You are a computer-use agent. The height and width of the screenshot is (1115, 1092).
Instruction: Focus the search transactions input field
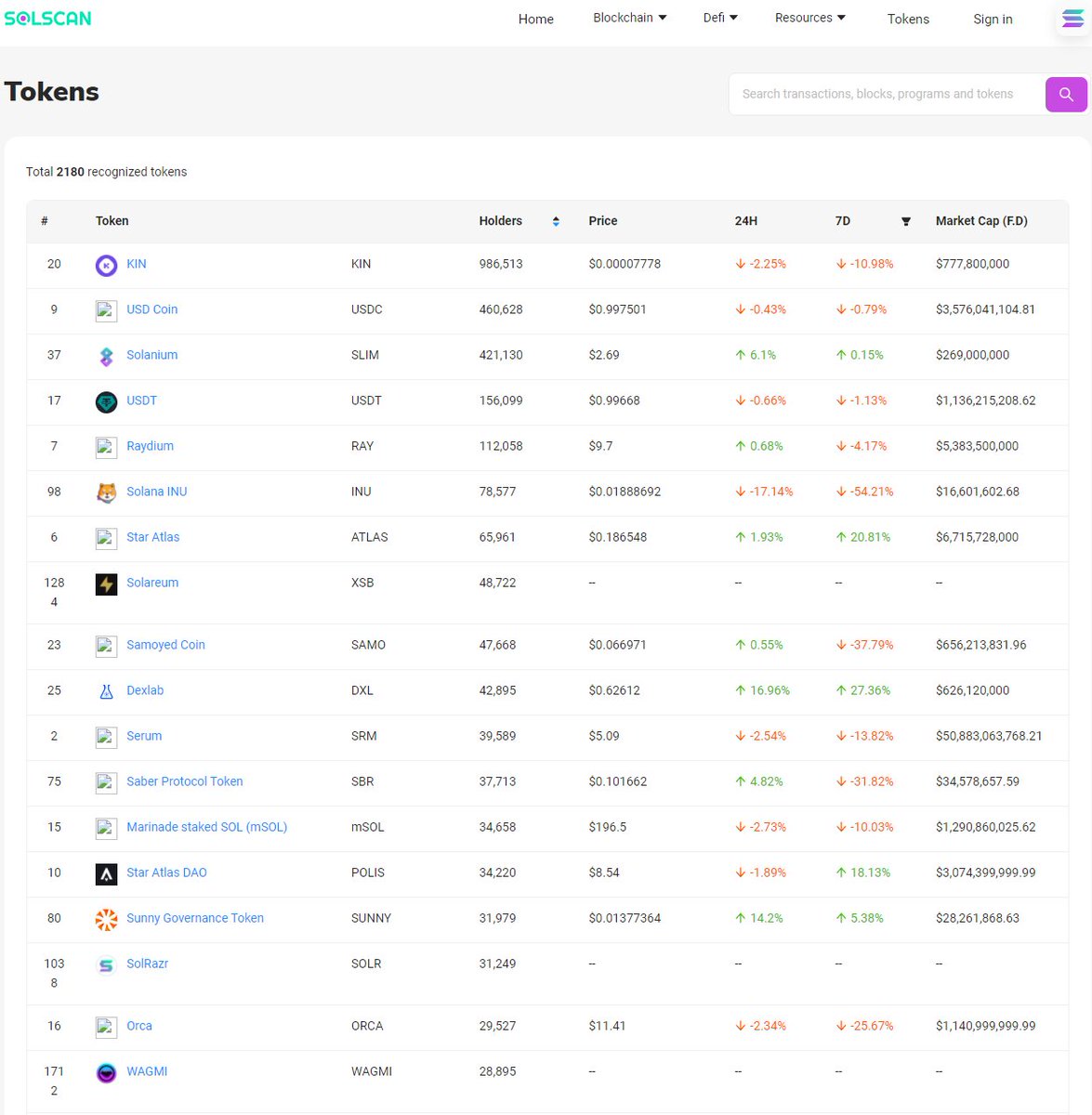point(887,94)
